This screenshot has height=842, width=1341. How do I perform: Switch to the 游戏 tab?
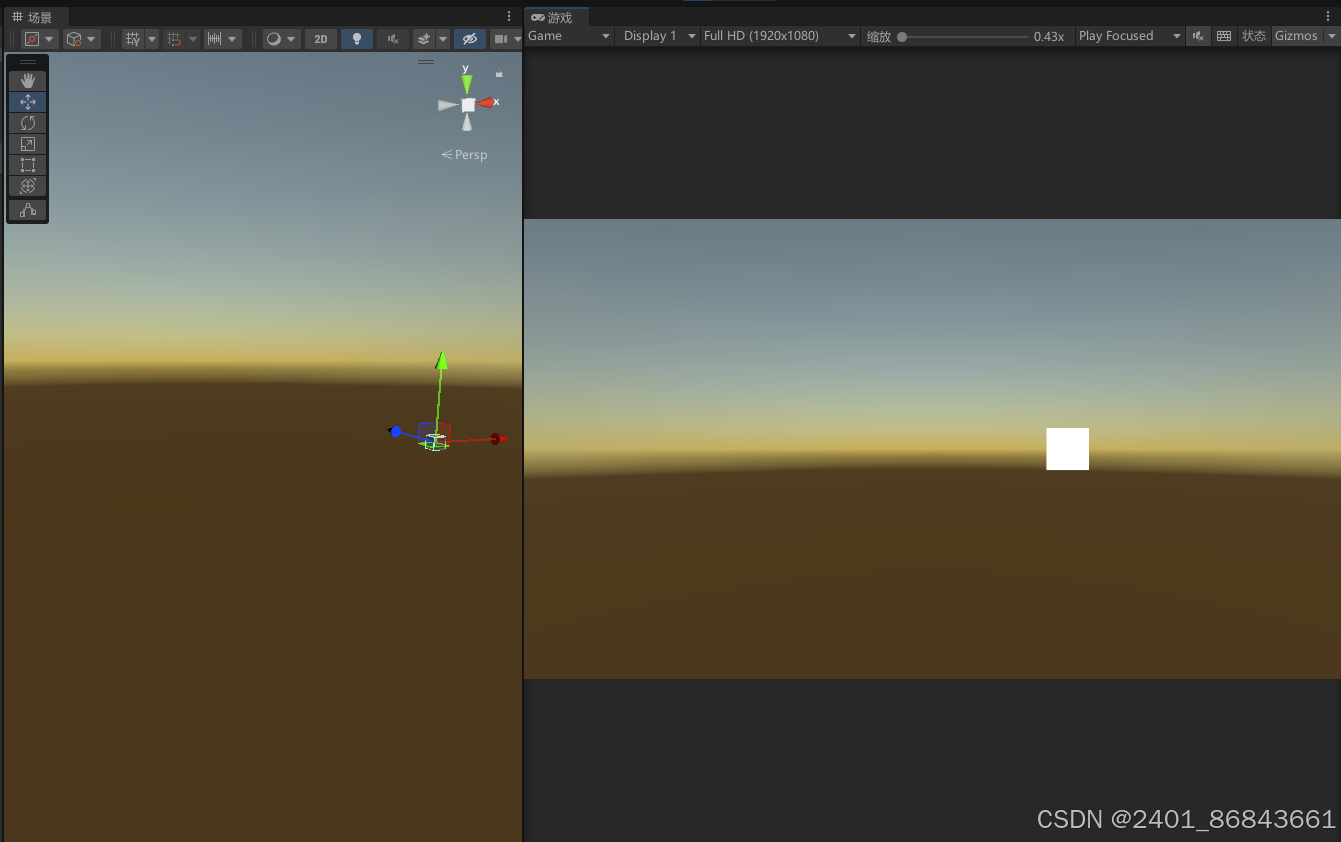tap(557, 16)
